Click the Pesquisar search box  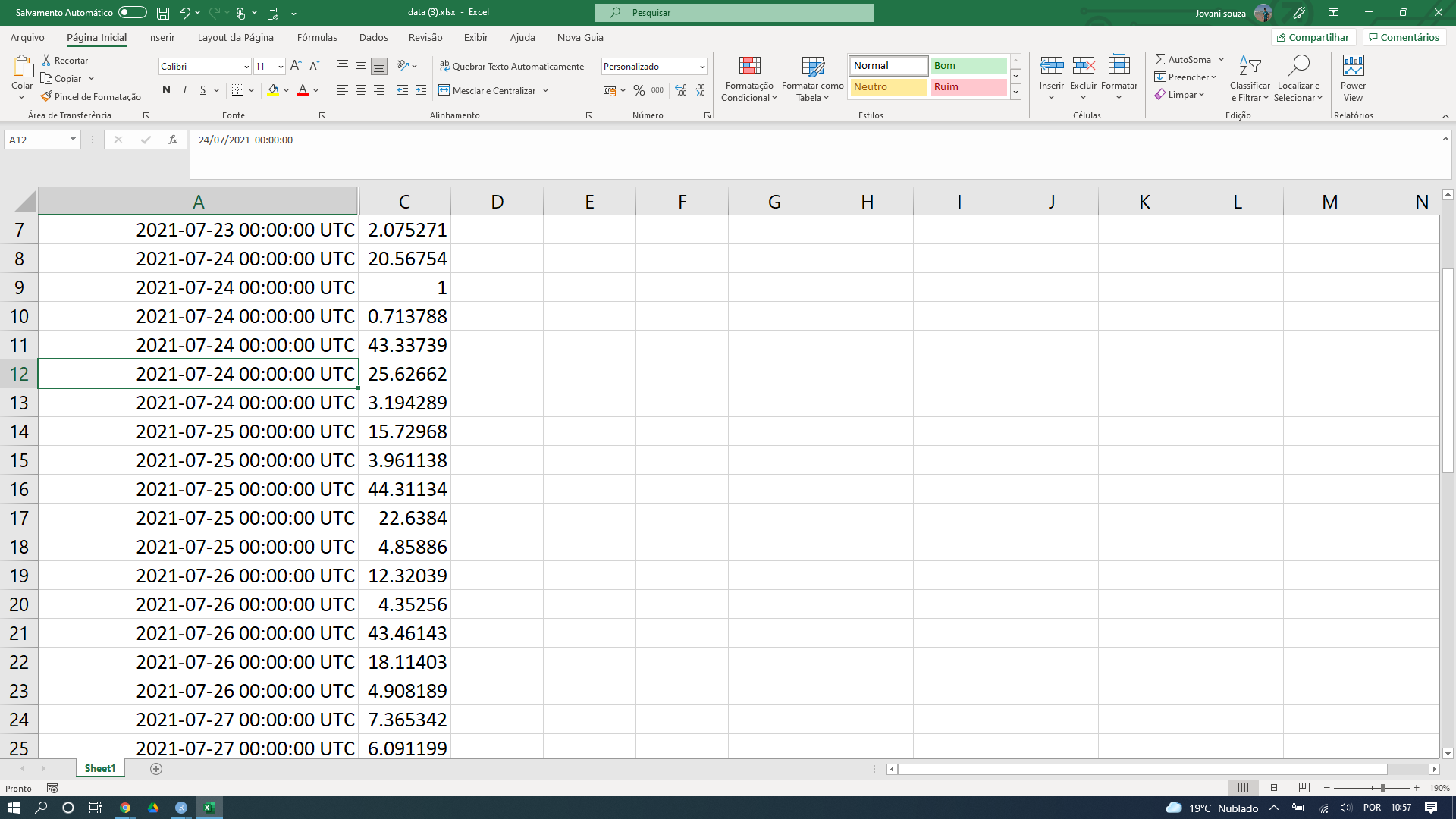pyautogui.click(x=734, y=13)
